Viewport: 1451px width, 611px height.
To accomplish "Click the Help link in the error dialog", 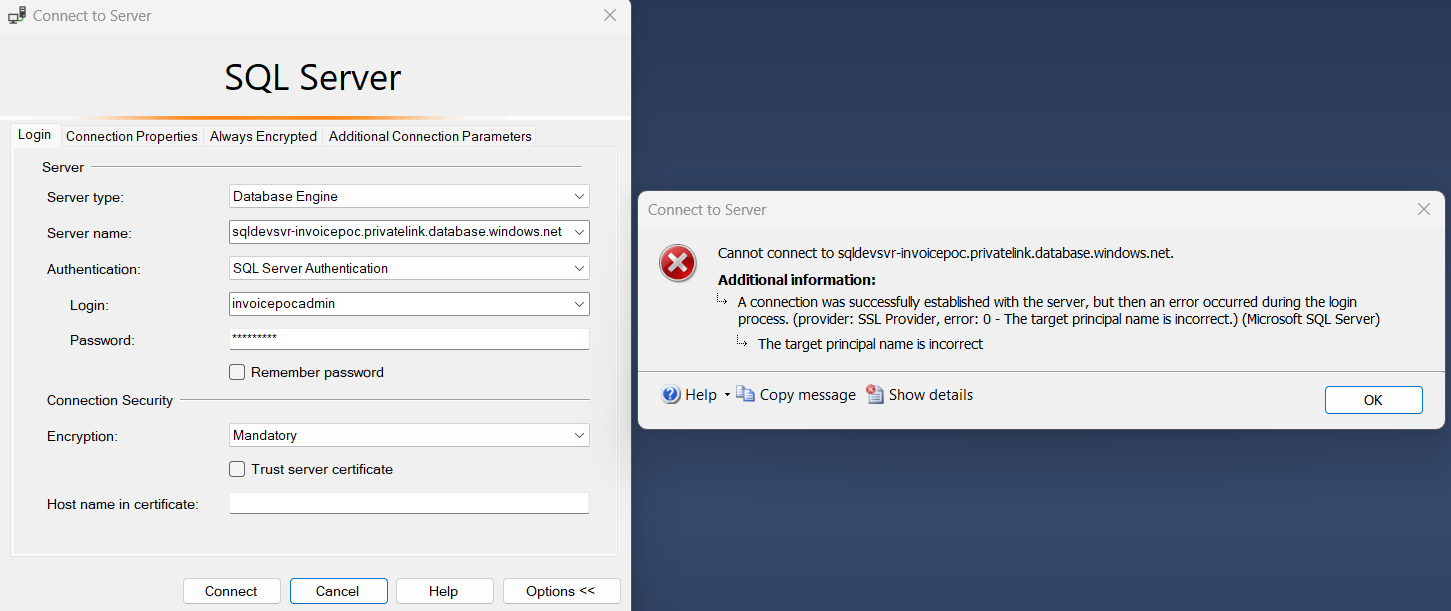I will pos(701,395).
